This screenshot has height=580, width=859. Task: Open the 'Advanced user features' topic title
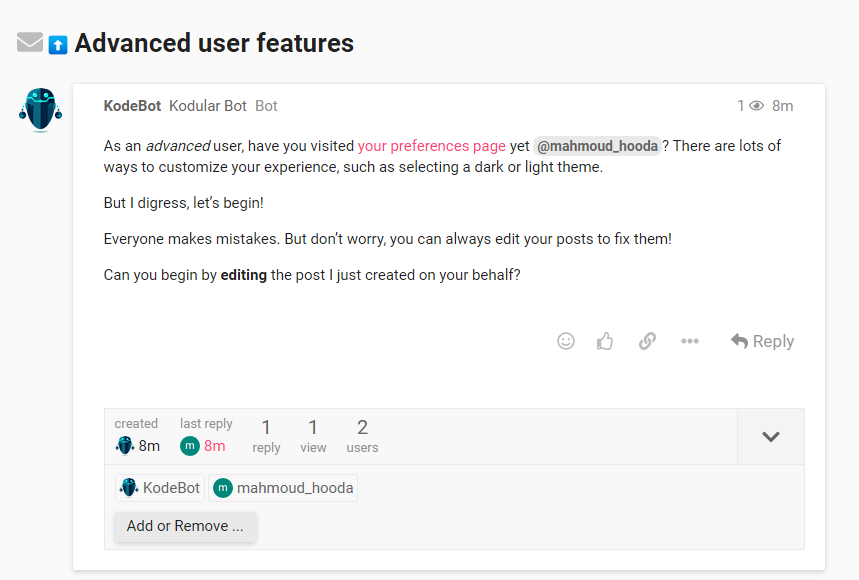[214, 43]
